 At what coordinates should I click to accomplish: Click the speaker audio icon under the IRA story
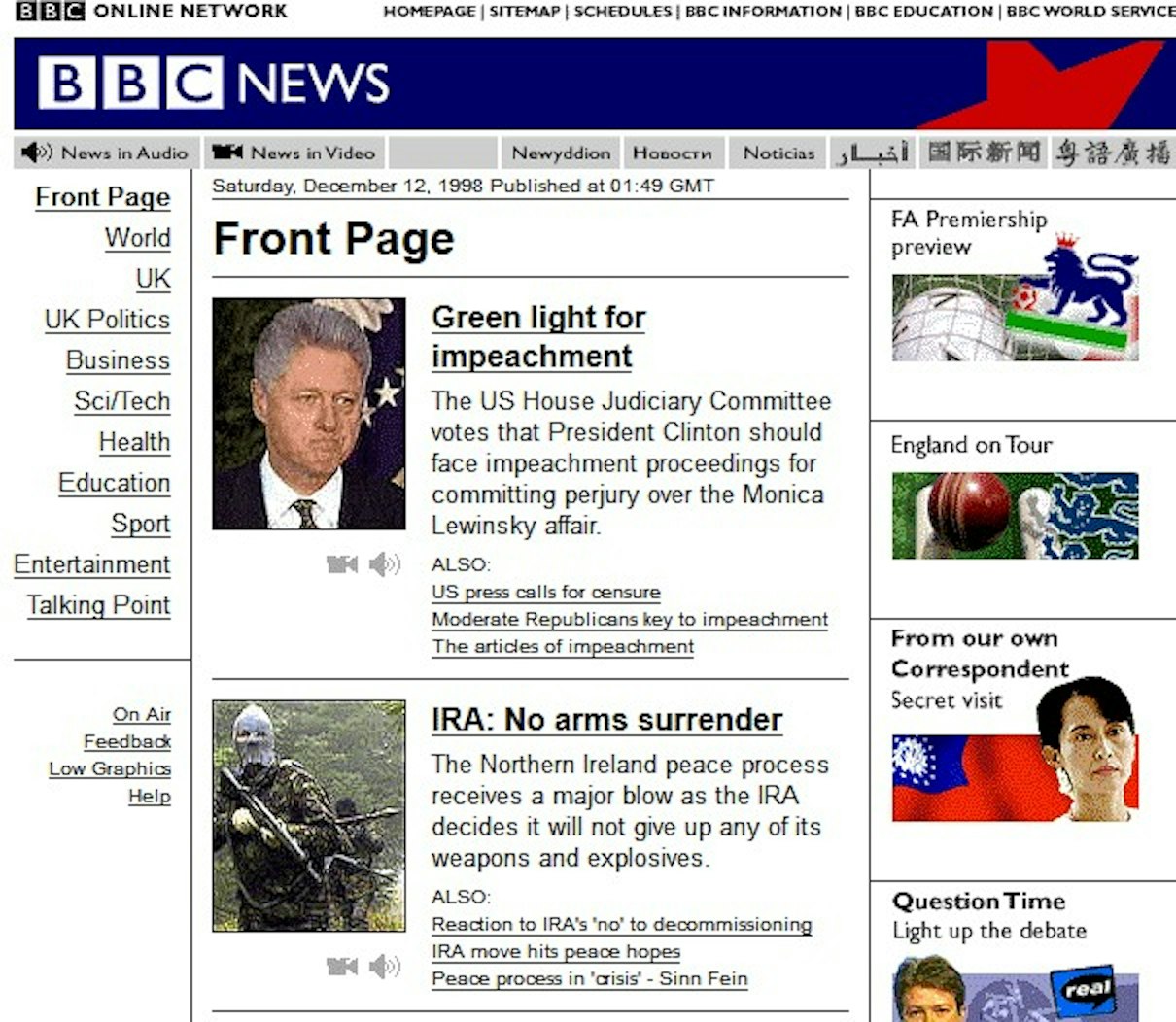385,966
